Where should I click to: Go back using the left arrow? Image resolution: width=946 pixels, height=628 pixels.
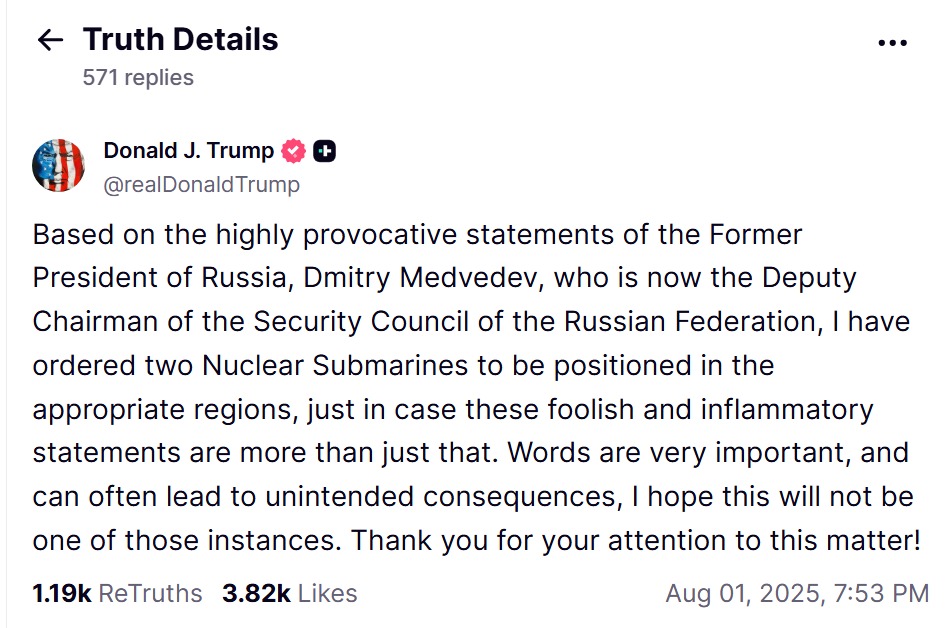[50, 40]
